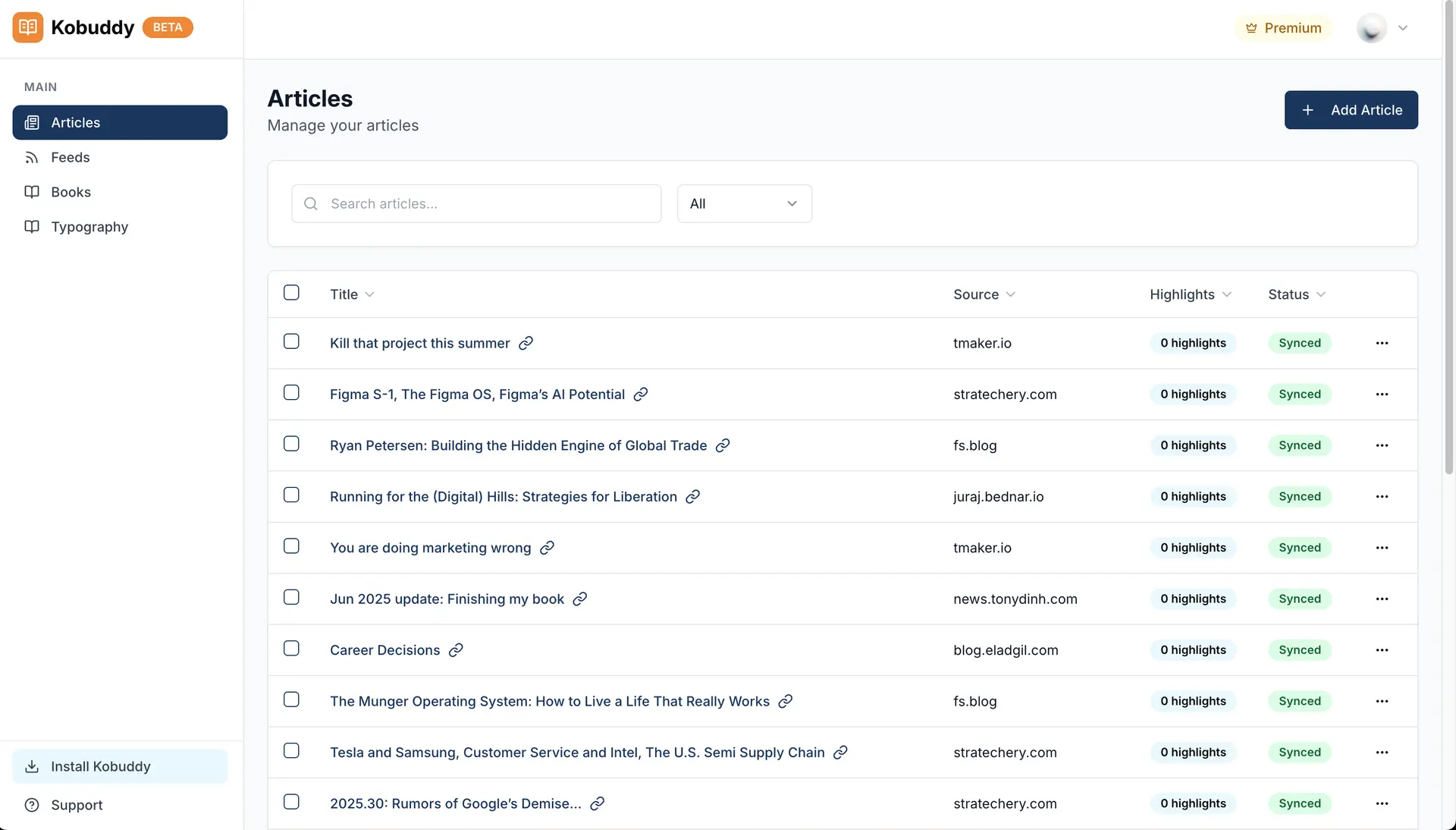This screenshot has height=830, width=1456.
Task: Click link icon beside You are doing marketing wrong
Action: click(x=547, y=548)
